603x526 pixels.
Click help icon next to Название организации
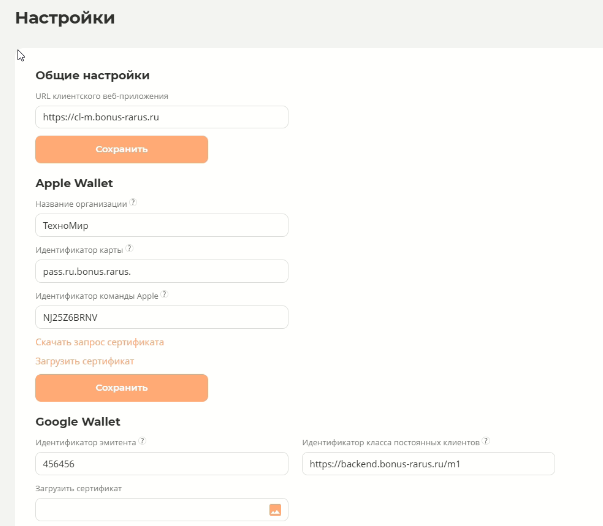click(x=133, y=202)
